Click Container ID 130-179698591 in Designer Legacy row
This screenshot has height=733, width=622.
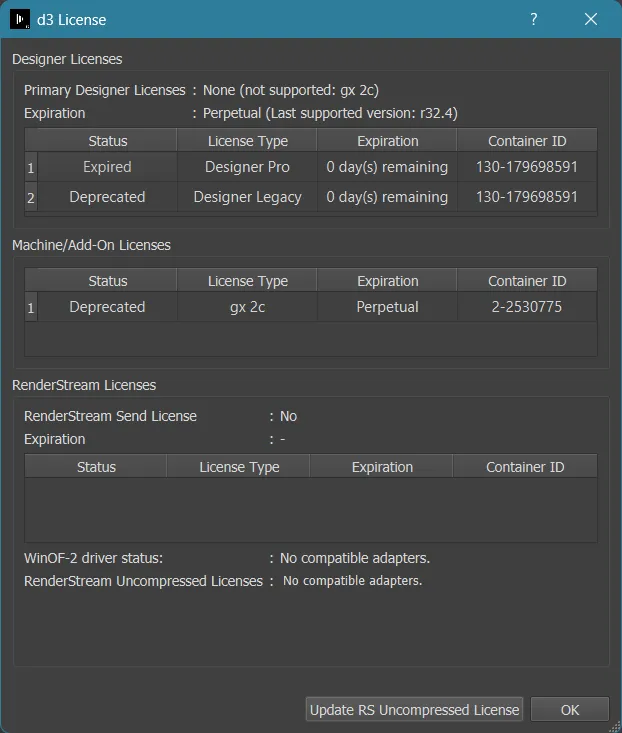(527, 197)
